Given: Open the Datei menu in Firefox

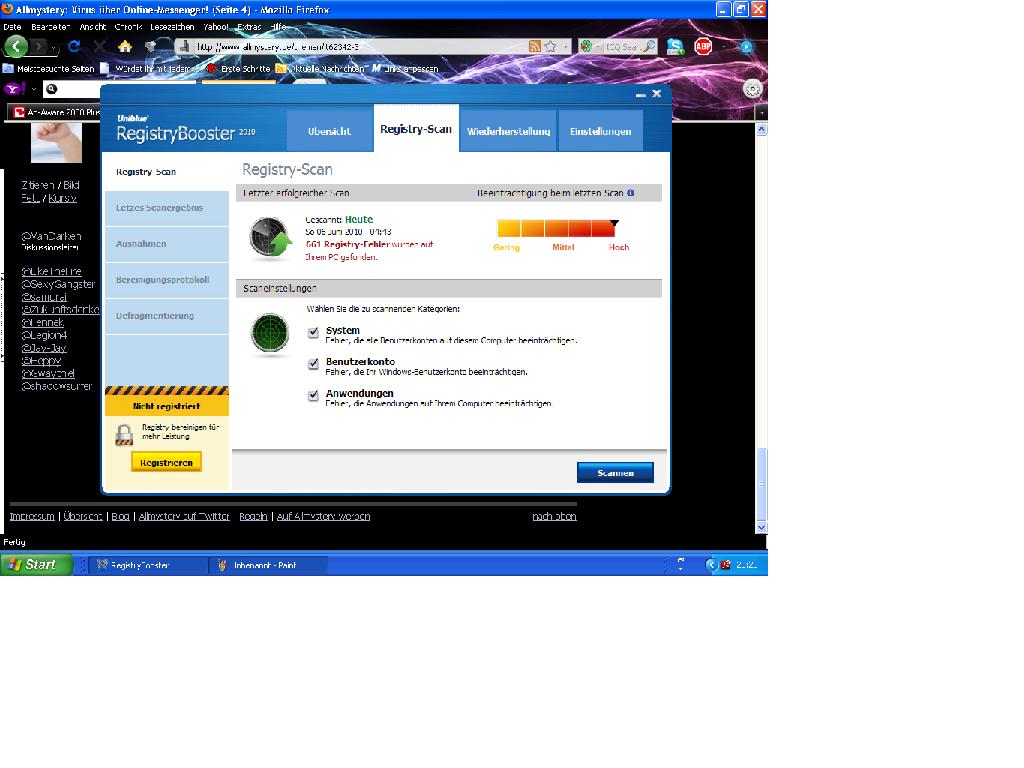Looking at the screenshot, I should (x=12, y=27).
